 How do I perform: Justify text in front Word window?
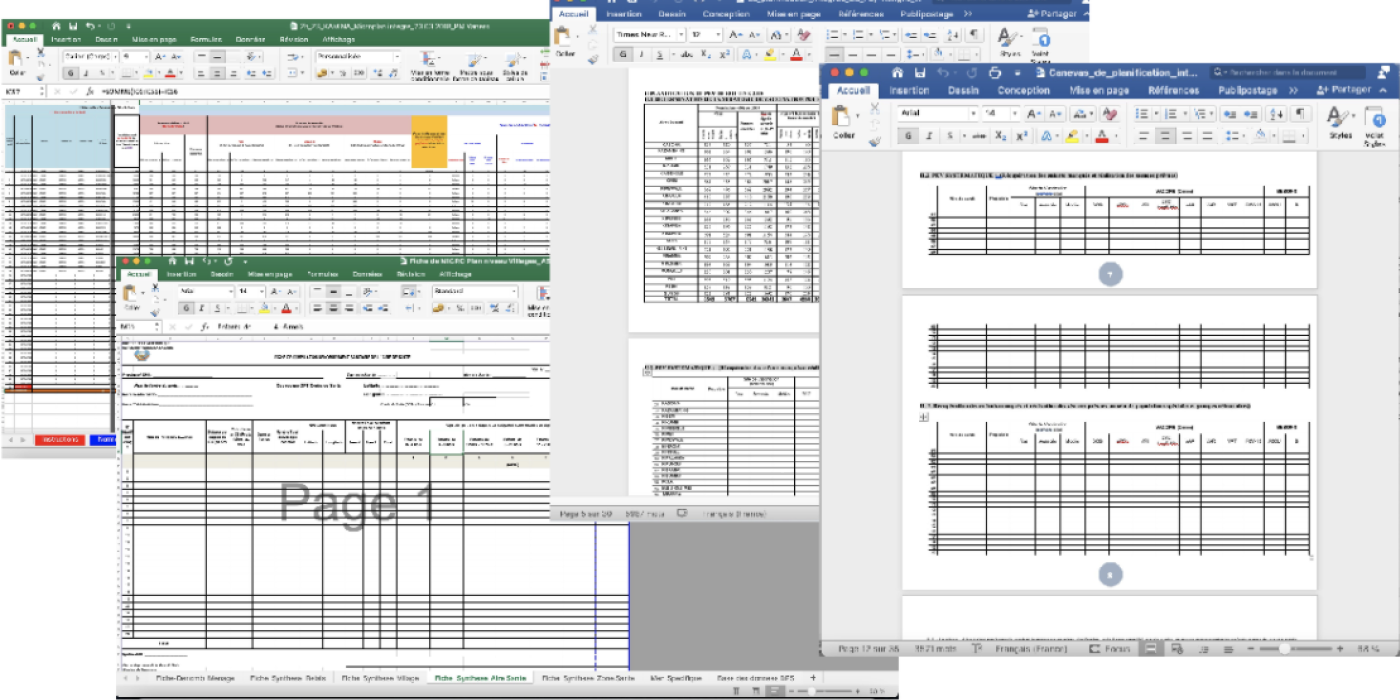coord(1207,135)
